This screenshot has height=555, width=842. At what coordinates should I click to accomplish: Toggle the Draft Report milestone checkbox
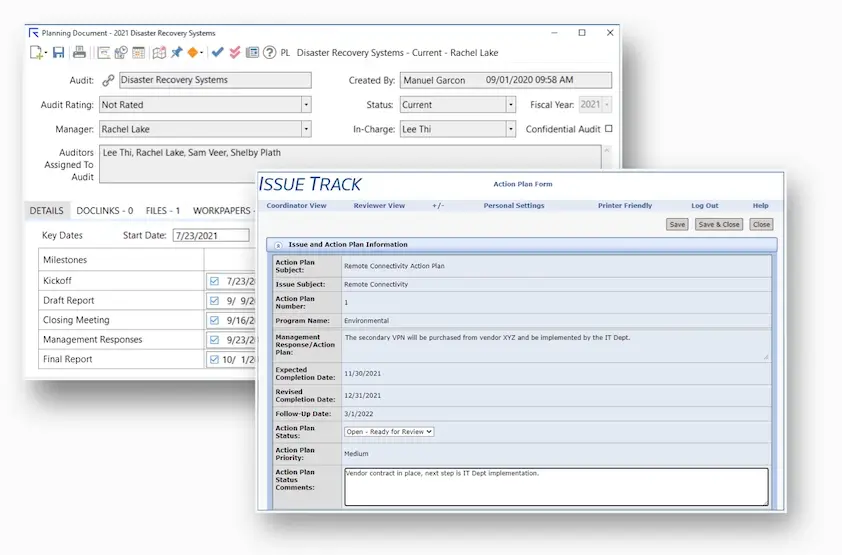pyautogui.click(x=214, y=301)
